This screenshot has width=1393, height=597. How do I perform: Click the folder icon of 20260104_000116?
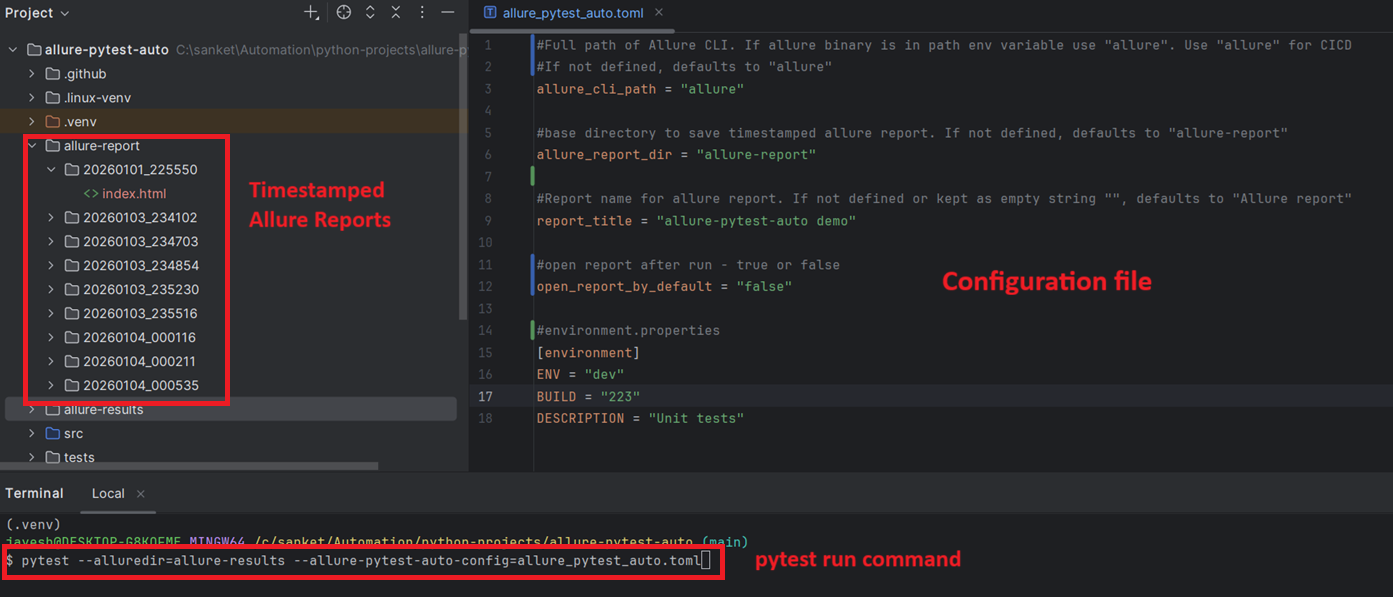(72, 338)
